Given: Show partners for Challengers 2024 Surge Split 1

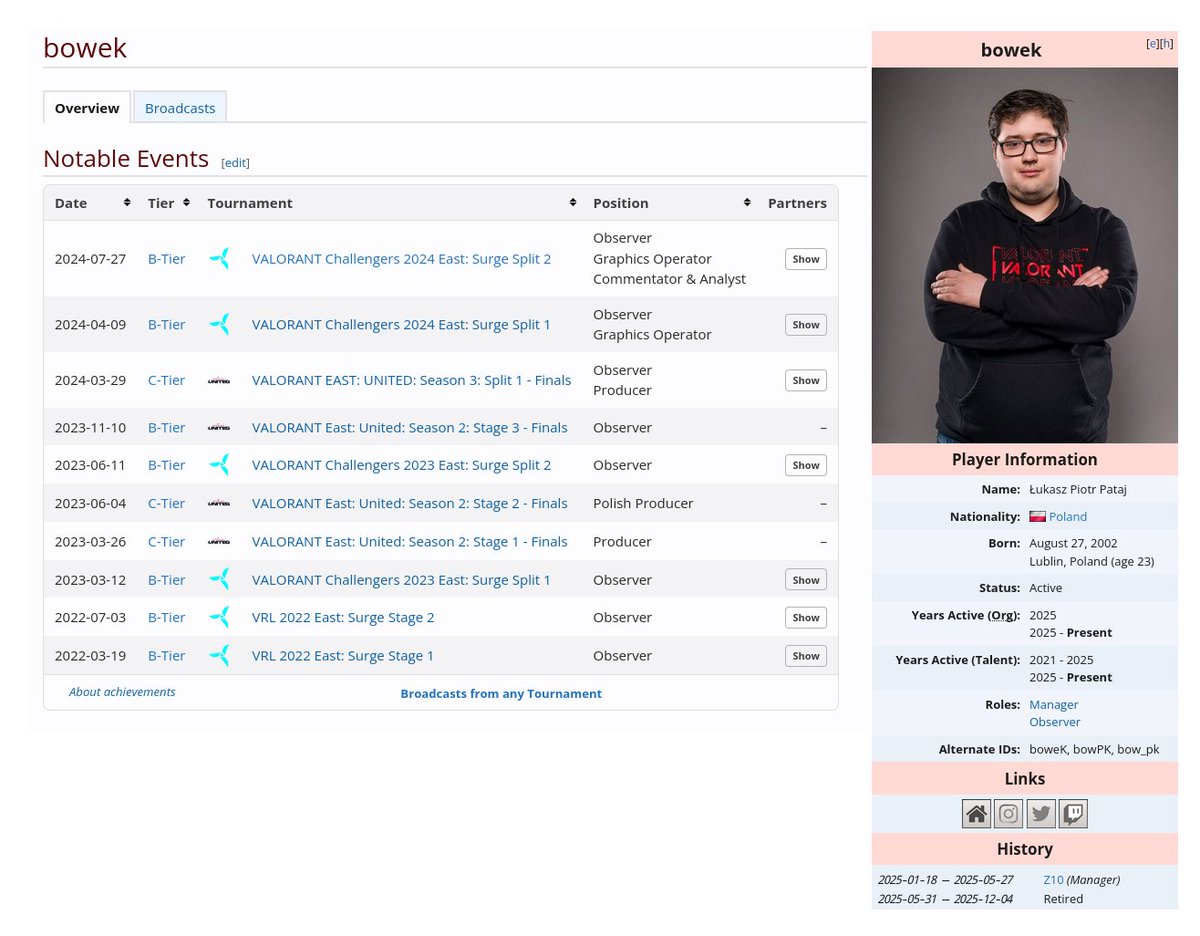Looking at the screenshot, I should (806, 324).
